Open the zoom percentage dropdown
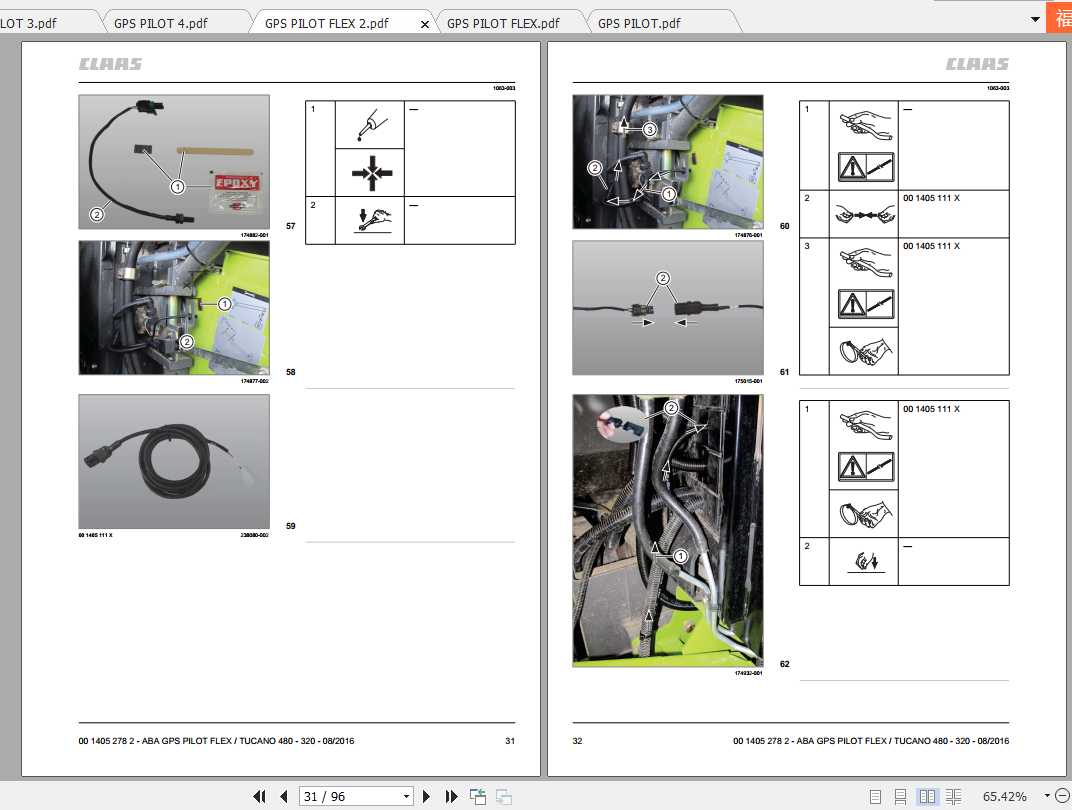This screenshot has height=810, width=1072. point(1047,796)
